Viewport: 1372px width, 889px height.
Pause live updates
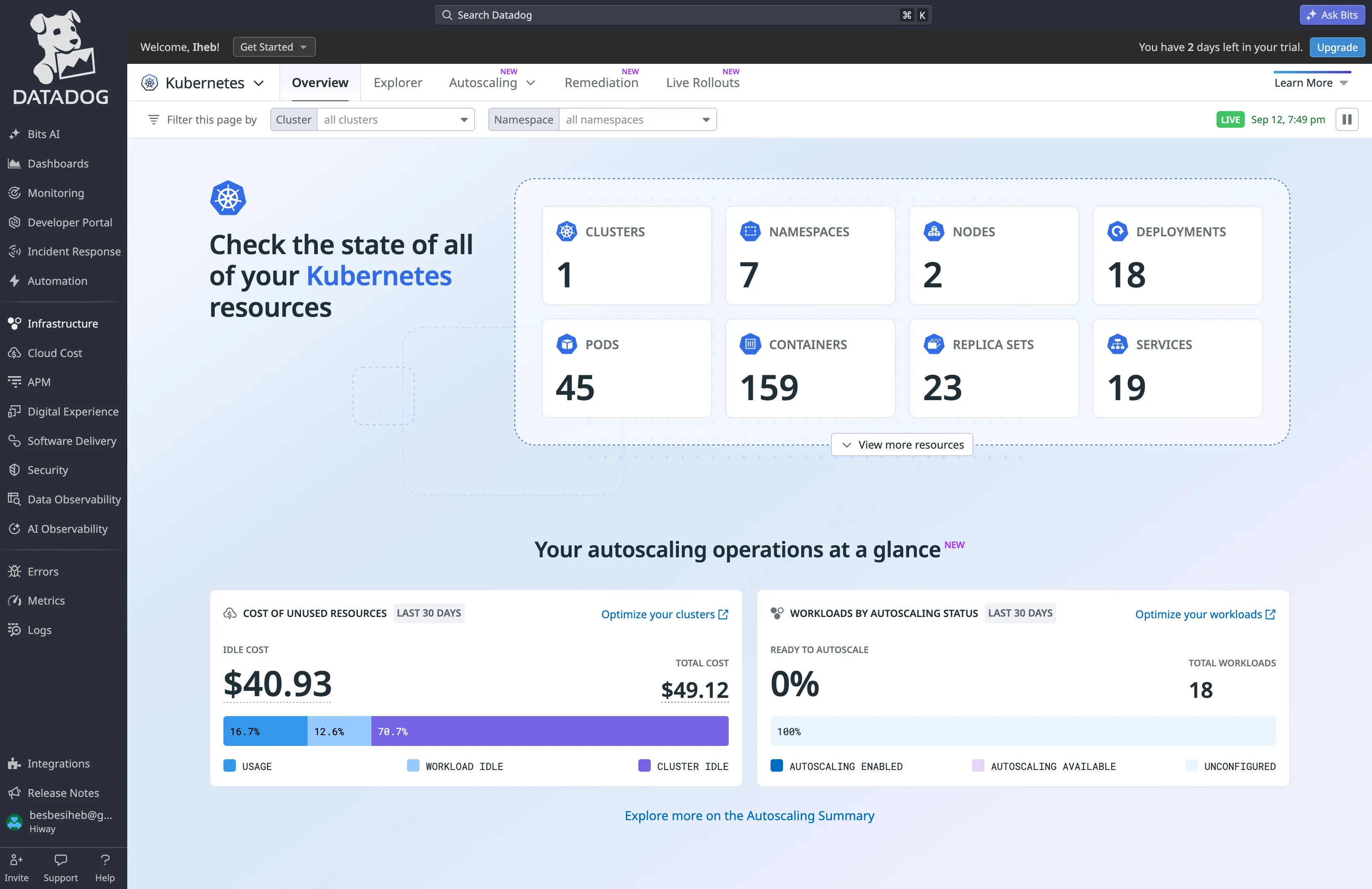(1347, 120)
